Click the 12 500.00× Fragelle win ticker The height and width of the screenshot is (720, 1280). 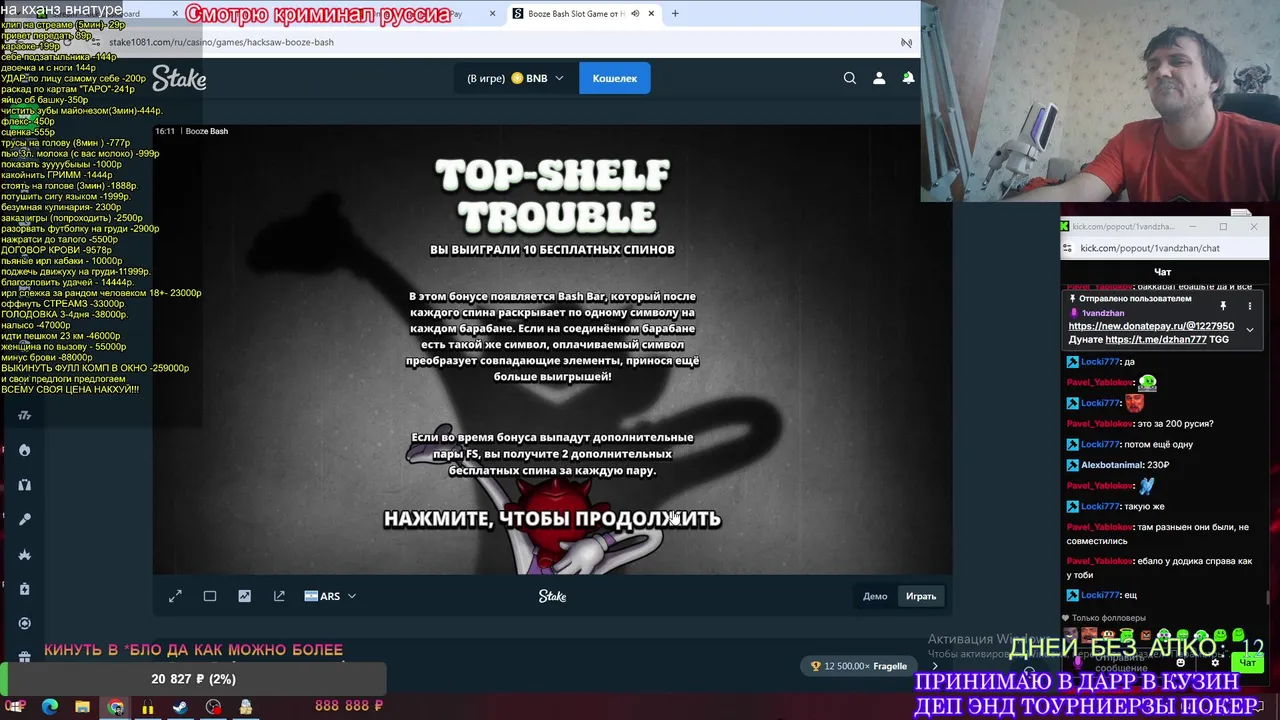861,666
